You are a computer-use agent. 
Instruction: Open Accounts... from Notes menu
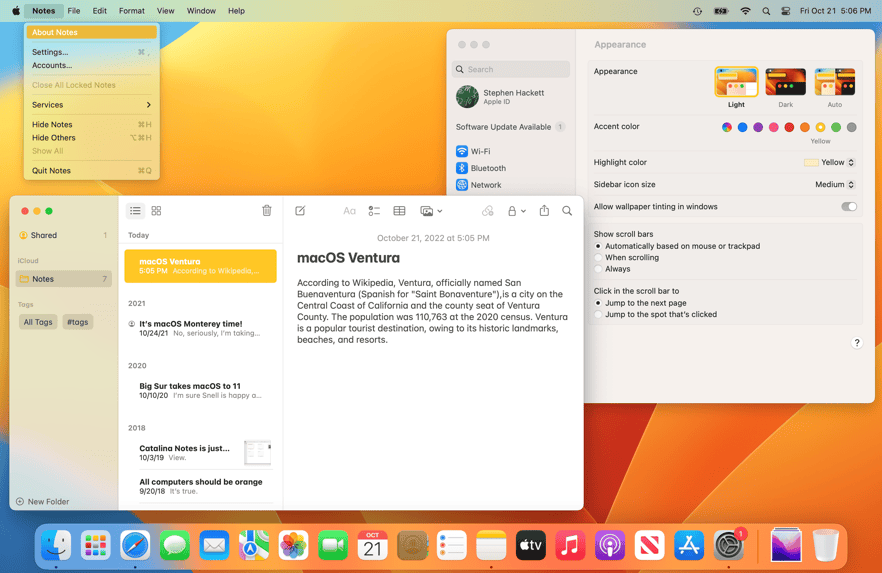(x=92, y=65)
